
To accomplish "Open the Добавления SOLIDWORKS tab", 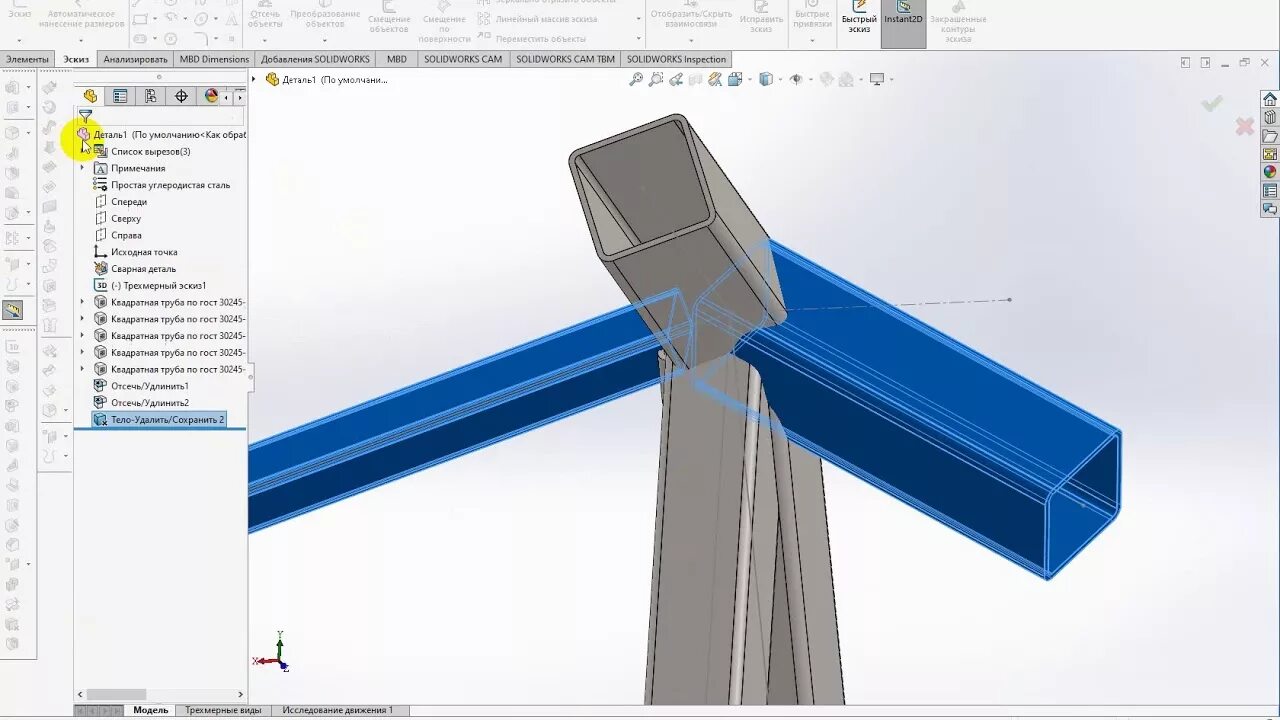I will pos(315,59).
